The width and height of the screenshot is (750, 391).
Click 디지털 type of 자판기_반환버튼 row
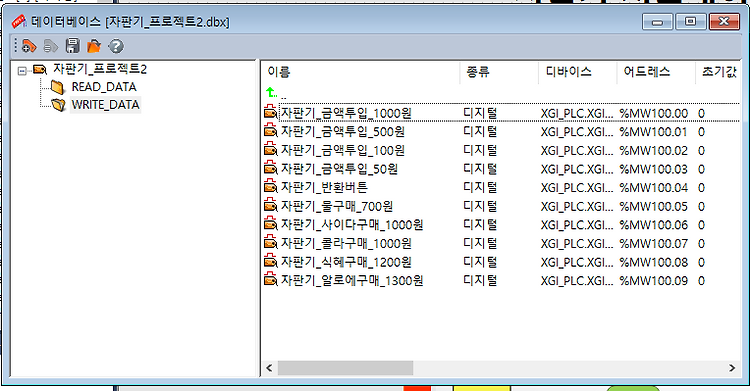tap(480, 188)
